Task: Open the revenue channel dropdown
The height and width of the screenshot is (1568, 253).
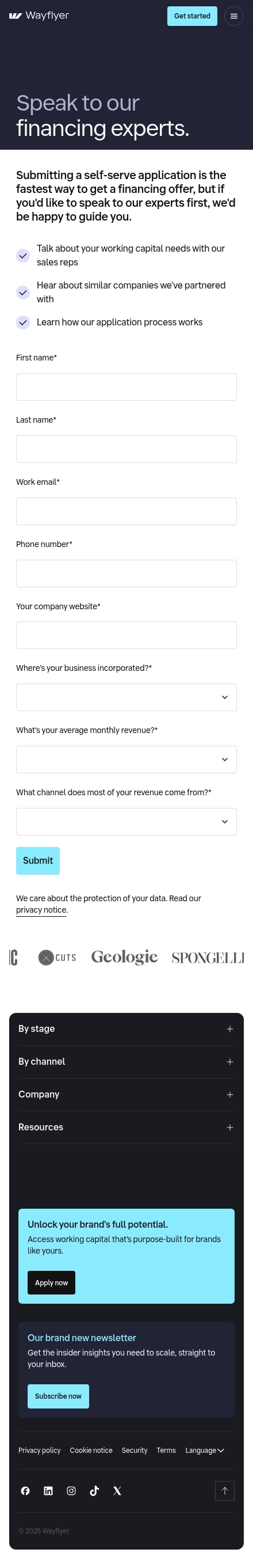Action: tap(126, 821)
